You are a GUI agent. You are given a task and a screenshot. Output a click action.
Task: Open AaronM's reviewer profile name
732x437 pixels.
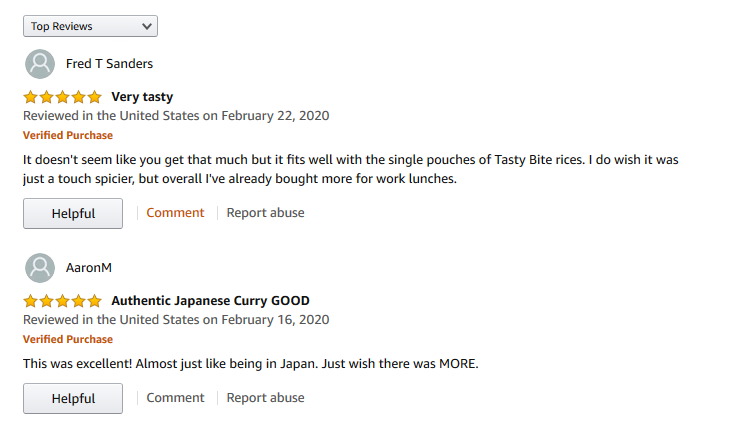coord(89,268)
